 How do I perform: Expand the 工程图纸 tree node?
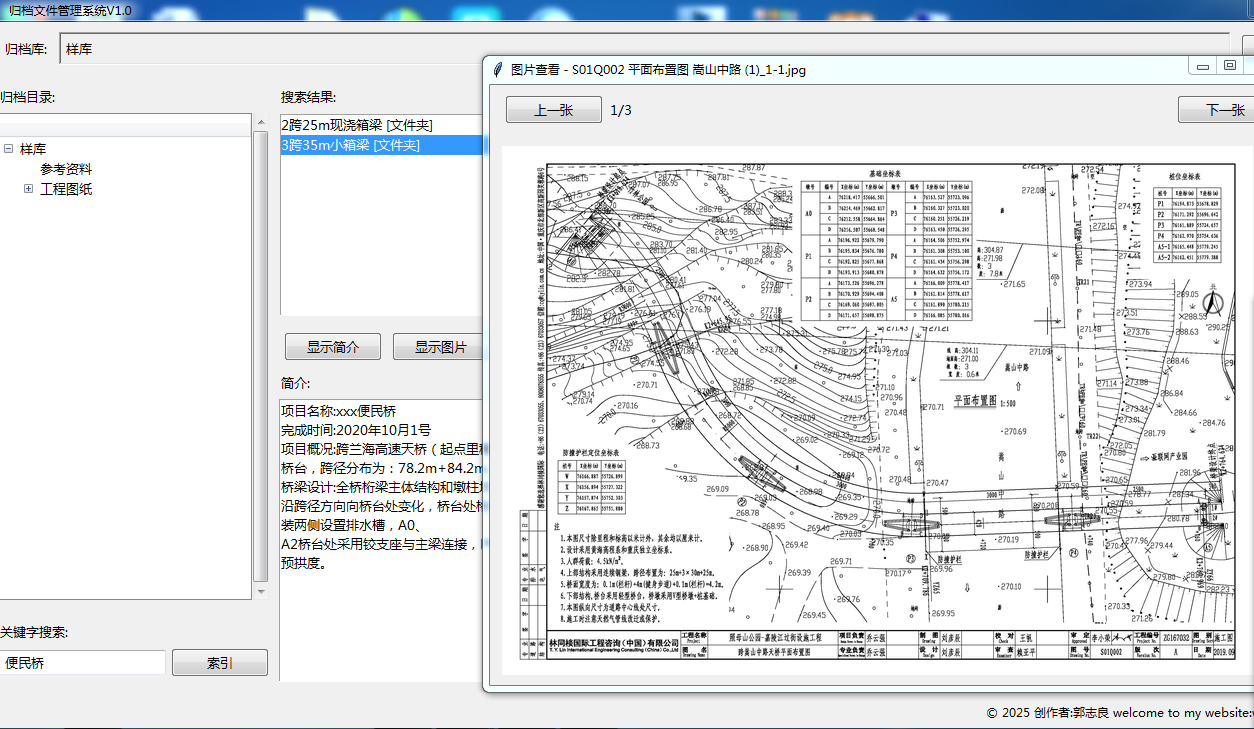28,189
